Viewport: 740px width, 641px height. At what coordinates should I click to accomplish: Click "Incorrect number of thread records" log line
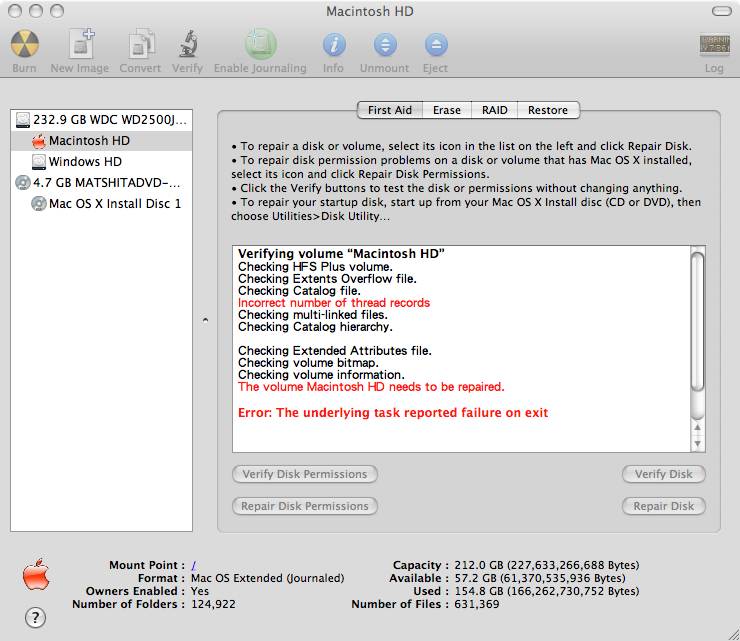coord(334,303)
